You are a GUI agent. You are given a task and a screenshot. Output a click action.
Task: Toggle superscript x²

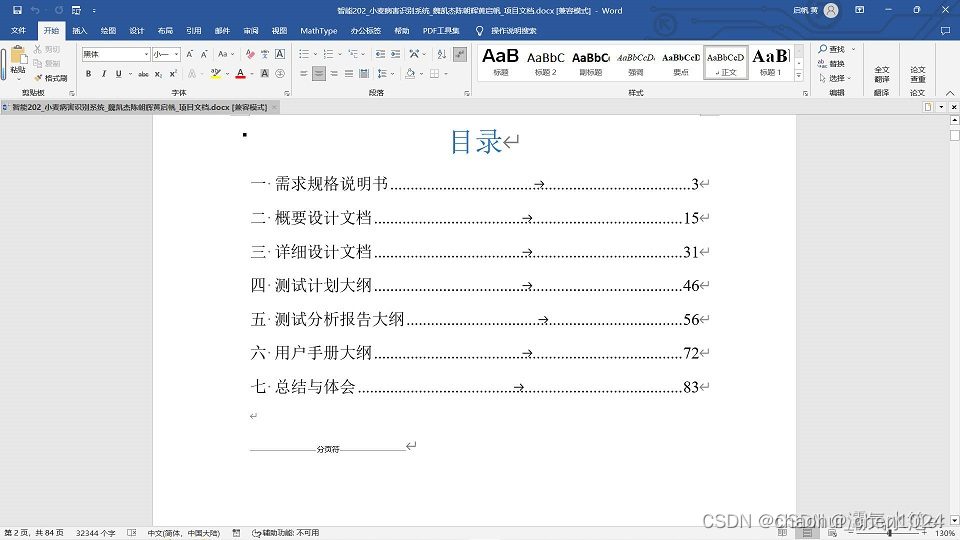point(173,73)
